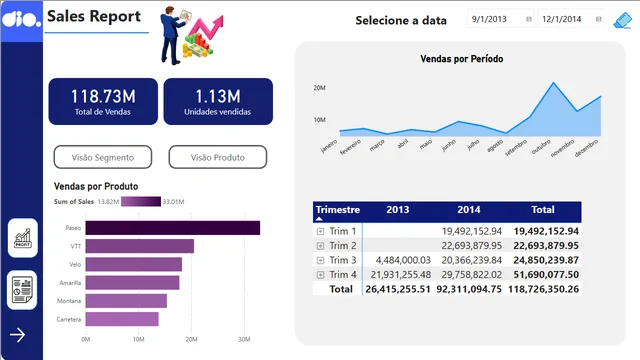Select the 2014 column header
The width and height of the screenshot is (640, 360).
click(x=469, y=210)
